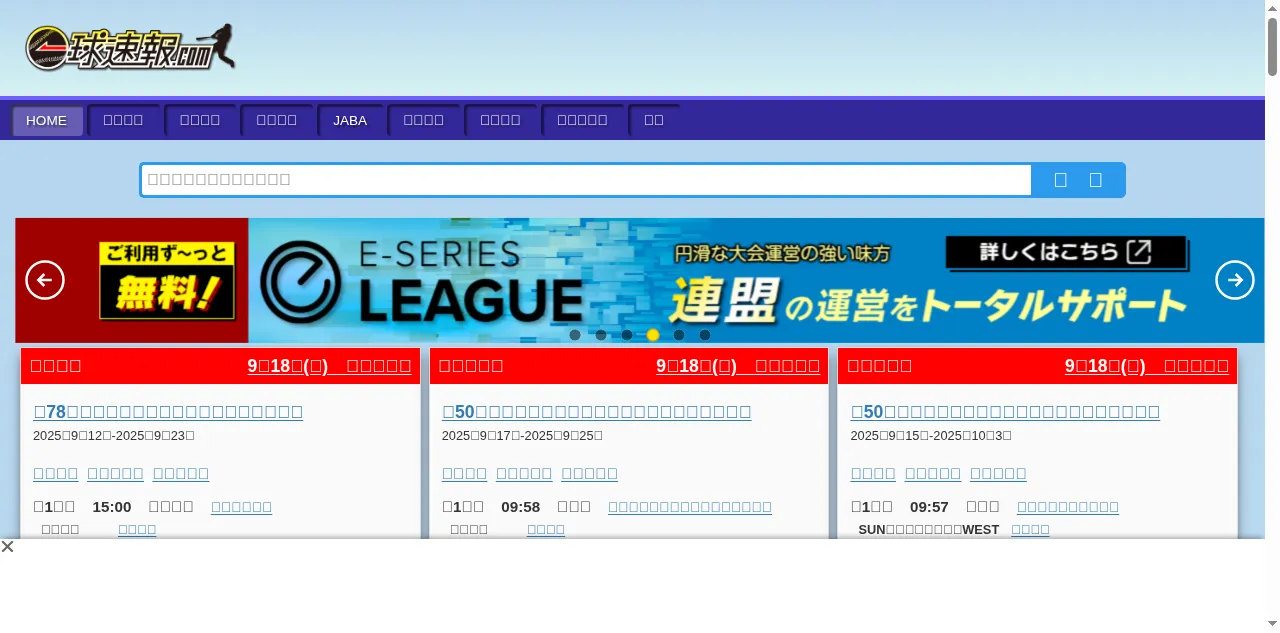1280x633 pixels.
Task: Click the 15:00 start time text
Action: pos(112,507)
